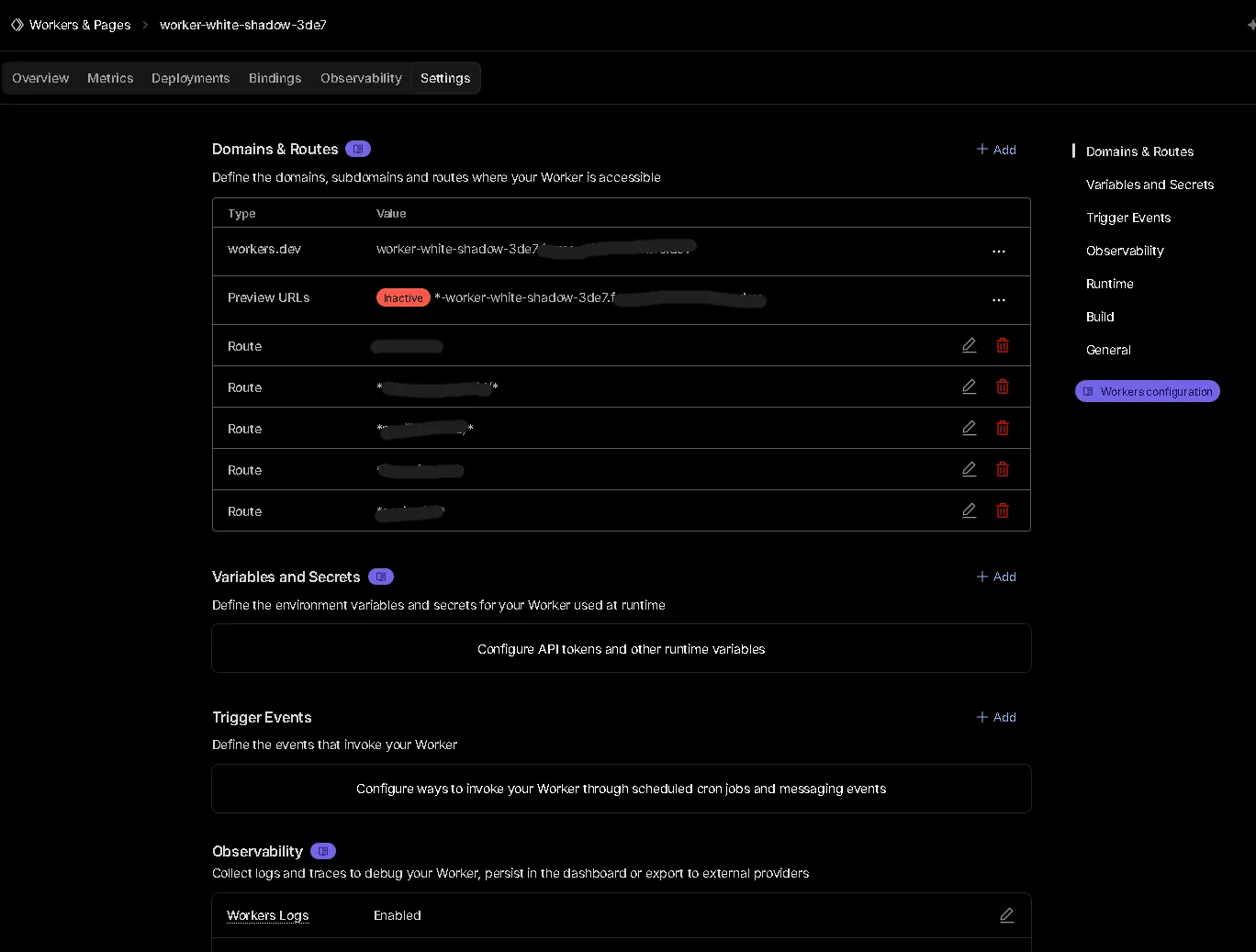The height and width of the screenshot is (952, 1256).
Task: Add a new domain or route
Action: pyautogui.click(x=996, y=149)
